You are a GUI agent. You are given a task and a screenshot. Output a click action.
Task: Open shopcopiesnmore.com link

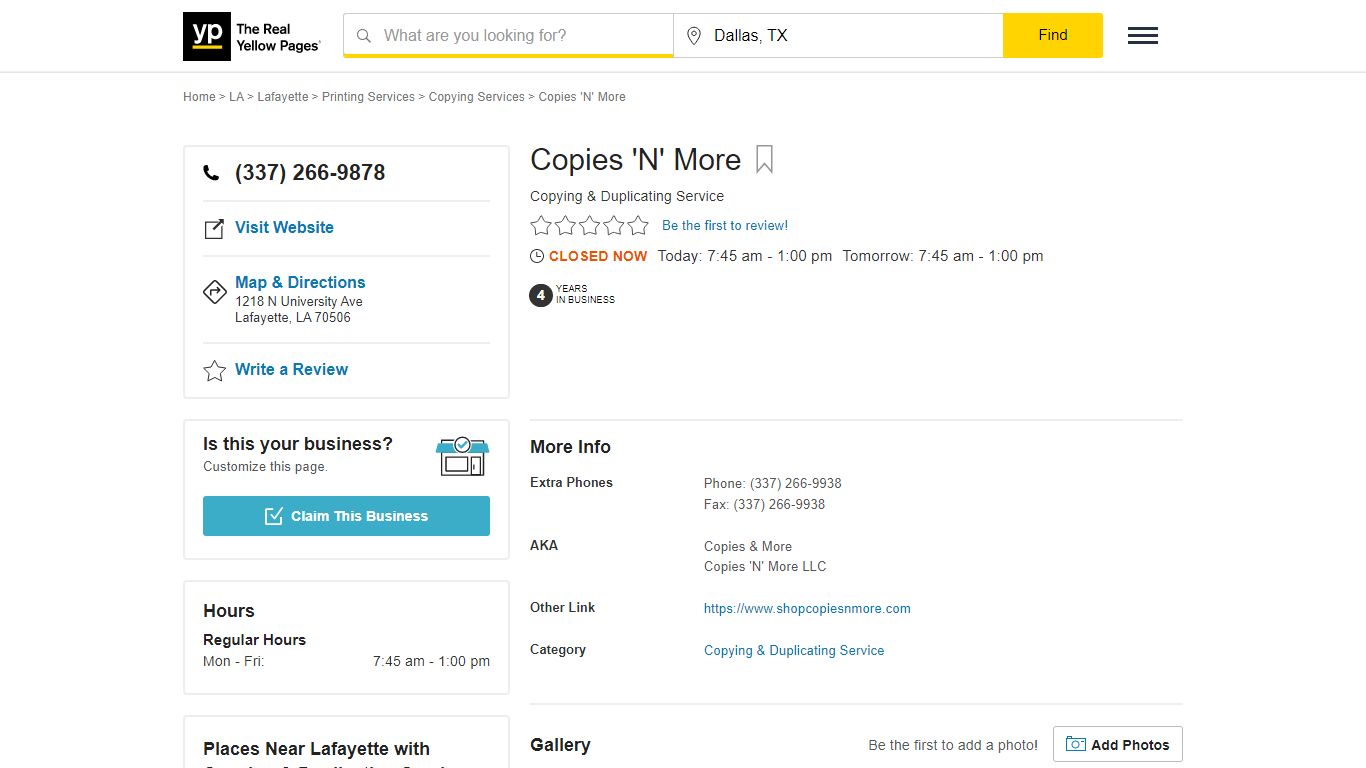point(807,608)
